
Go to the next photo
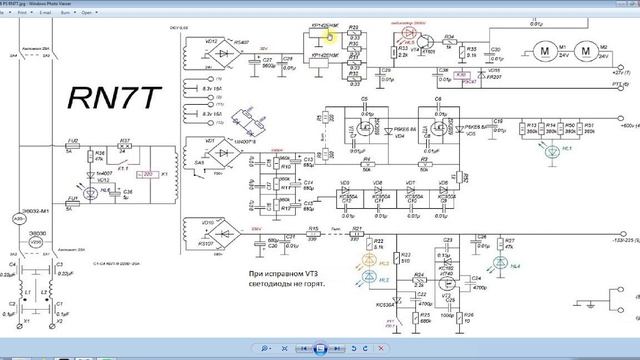tap(337, 349)
